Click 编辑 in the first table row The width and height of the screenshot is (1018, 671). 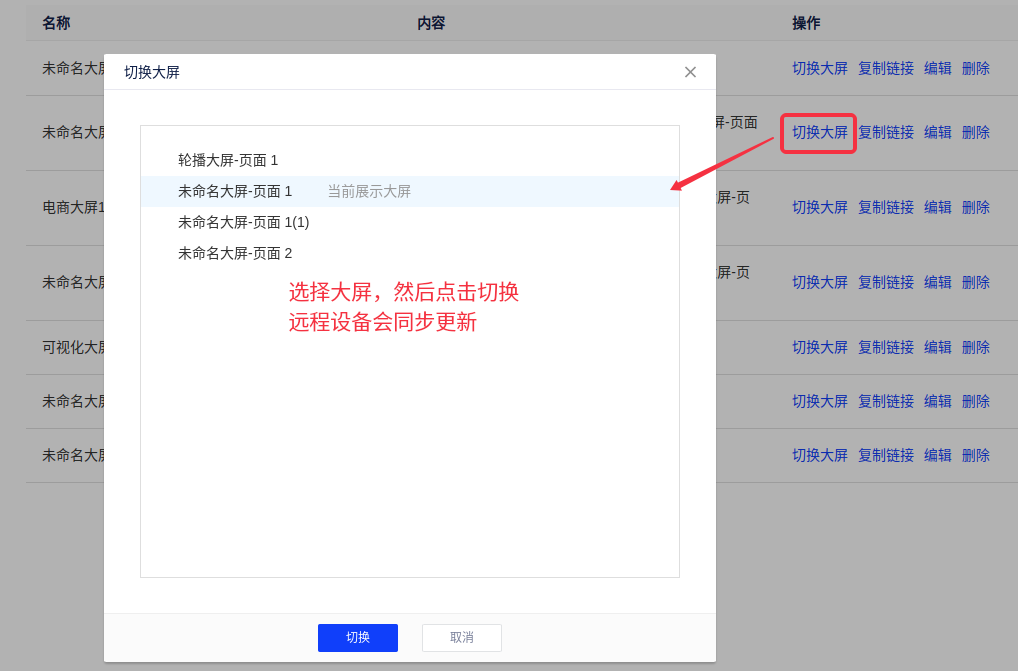(x=937, y=68)
